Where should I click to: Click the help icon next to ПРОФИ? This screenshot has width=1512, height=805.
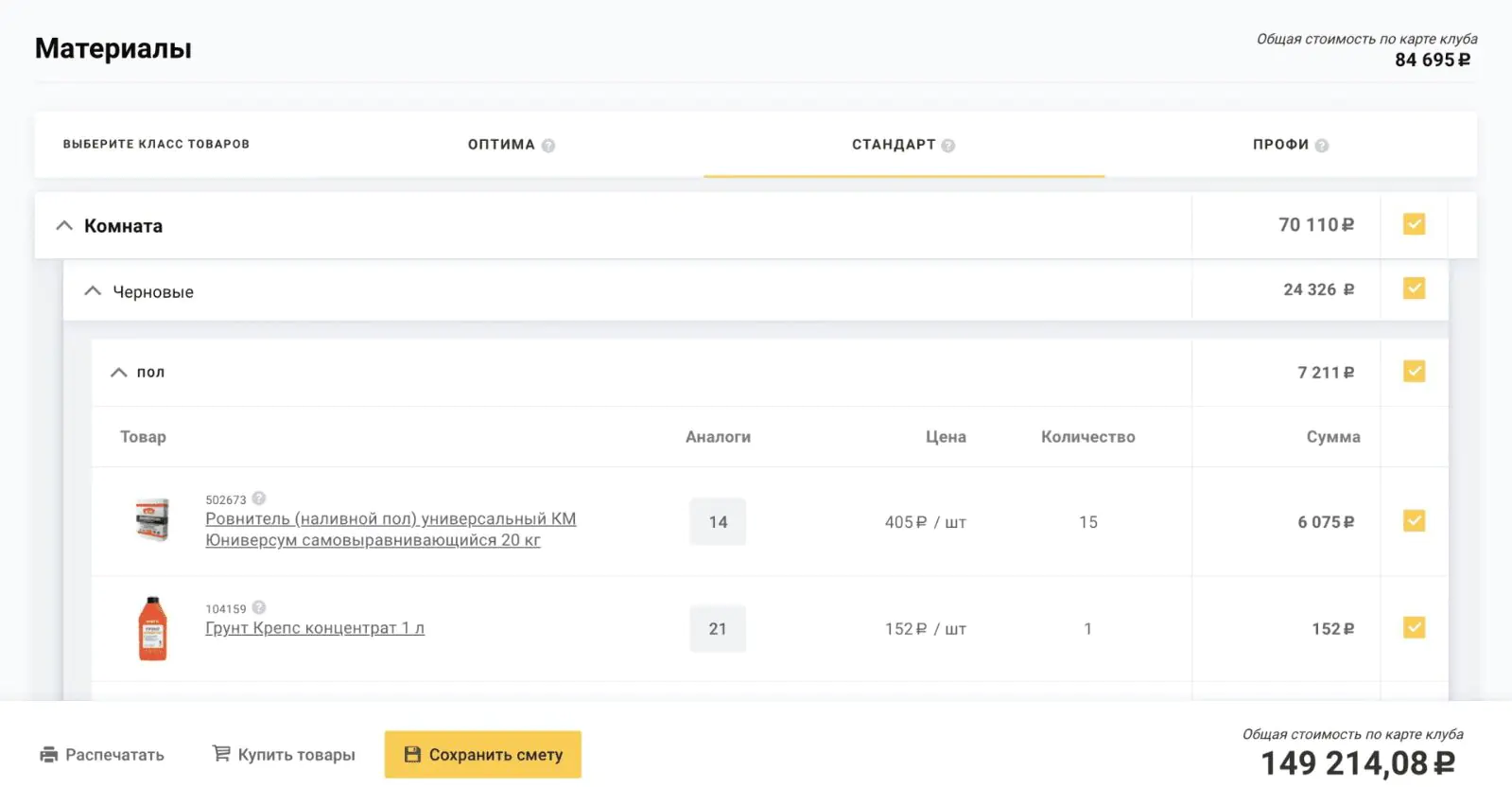coord(1322,146)
